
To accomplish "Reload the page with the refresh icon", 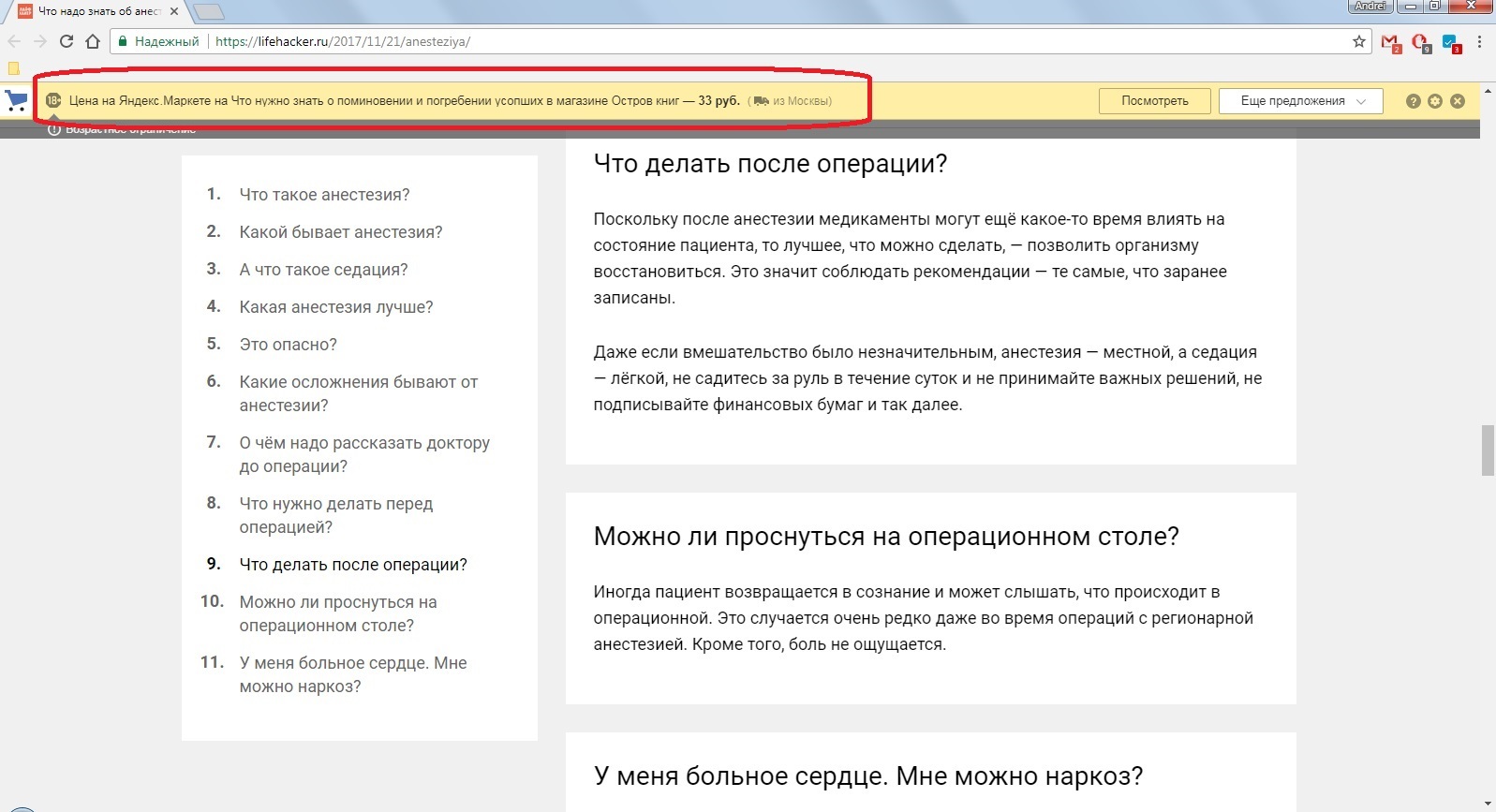I will pos(67,41).
